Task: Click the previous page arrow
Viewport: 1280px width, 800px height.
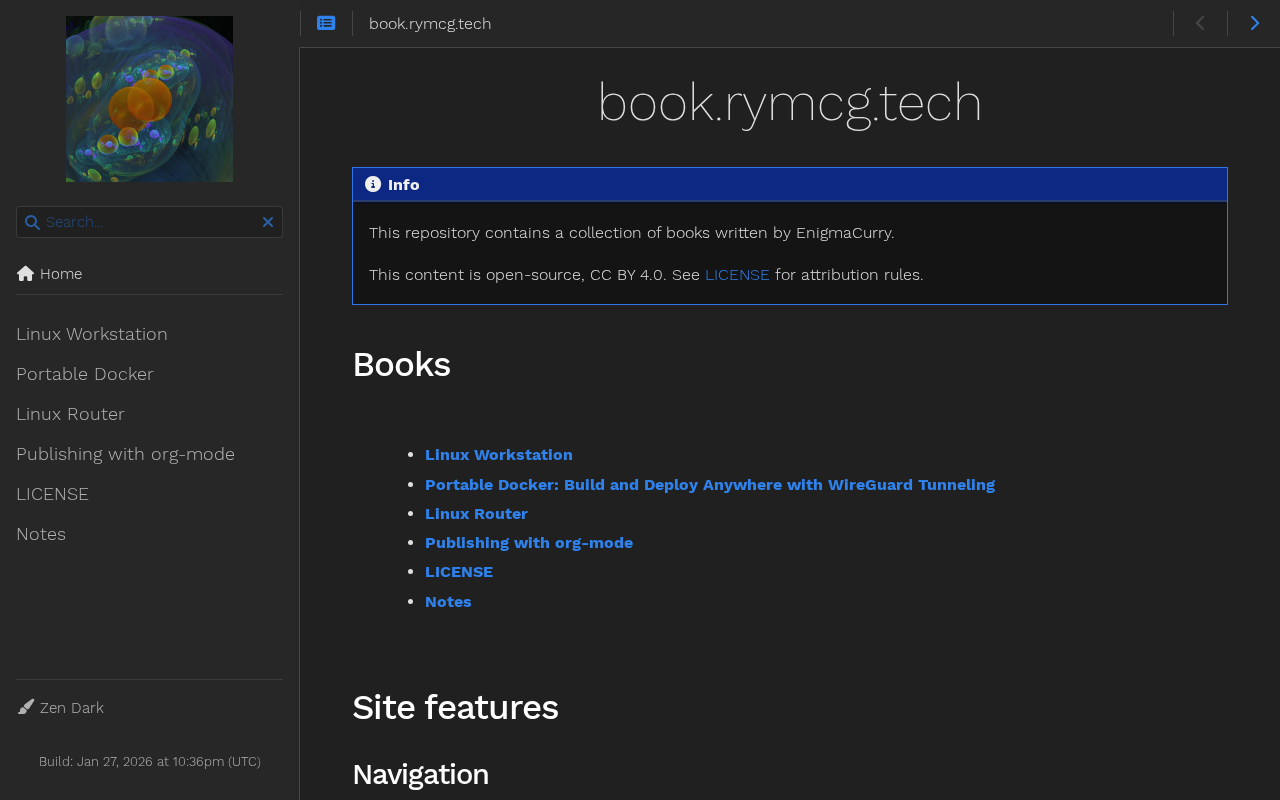Action: pos(1200,23)
